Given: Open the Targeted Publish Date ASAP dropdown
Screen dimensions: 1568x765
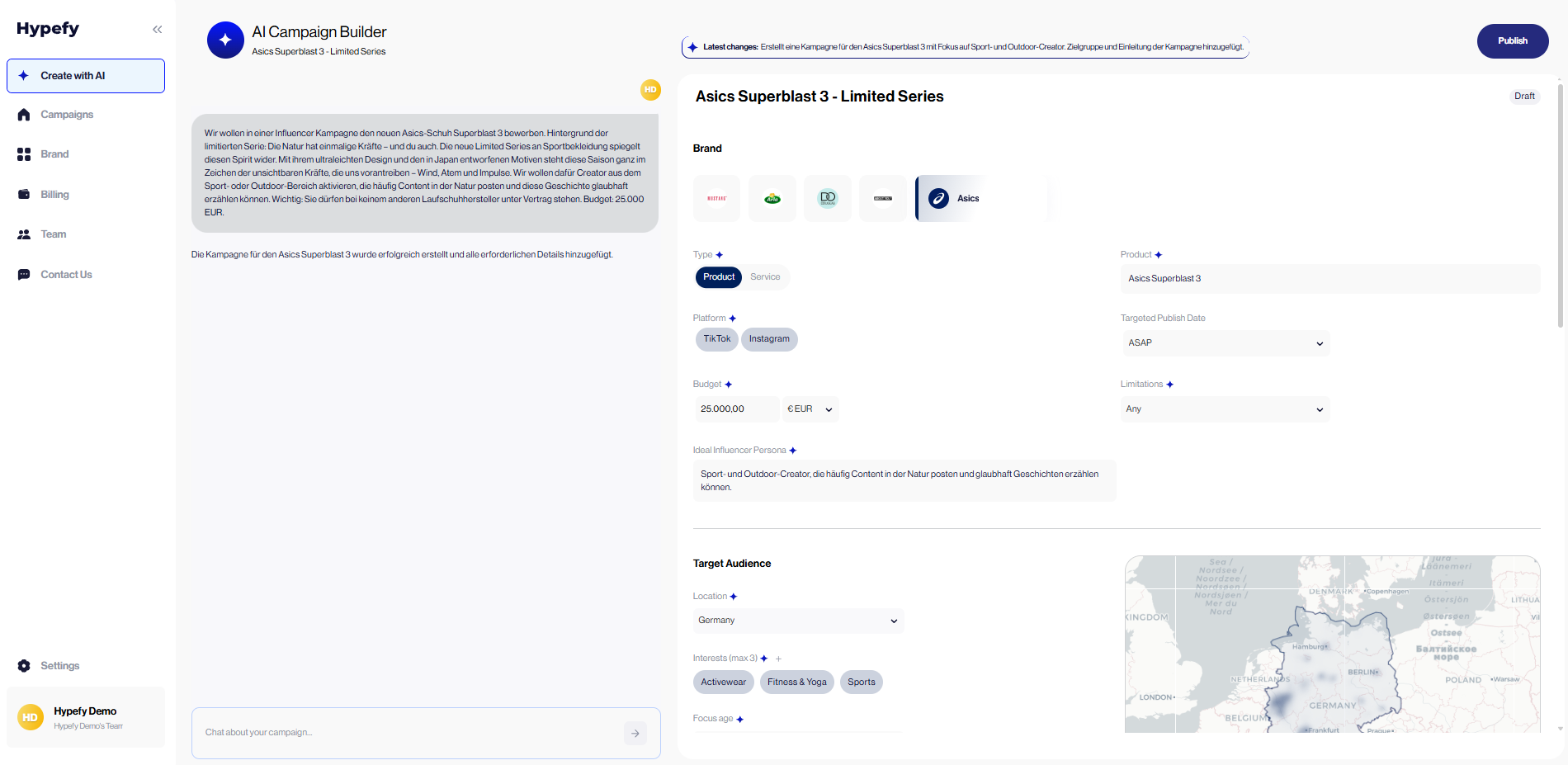Looking at the screenshot, I should (1226, 343).
